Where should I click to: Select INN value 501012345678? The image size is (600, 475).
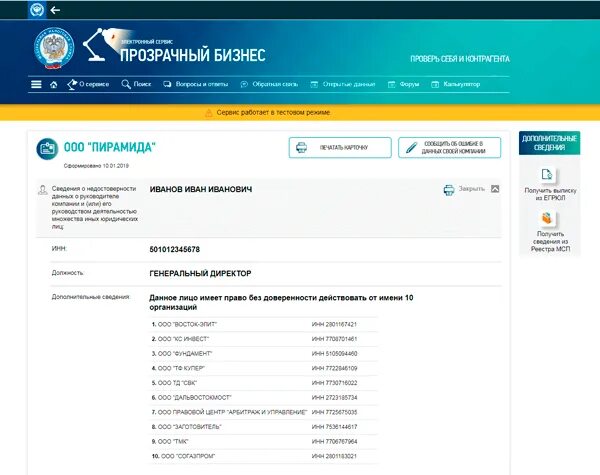(x=174, y=250)
